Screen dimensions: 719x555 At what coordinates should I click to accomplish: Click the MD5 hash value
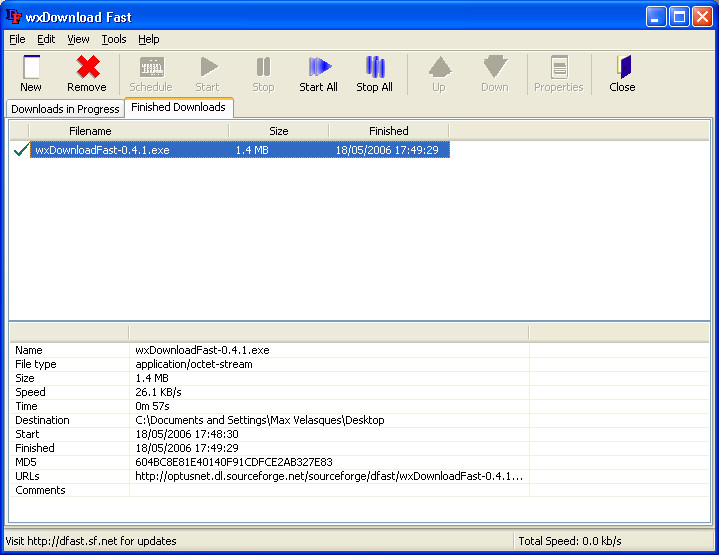[234, 462]
